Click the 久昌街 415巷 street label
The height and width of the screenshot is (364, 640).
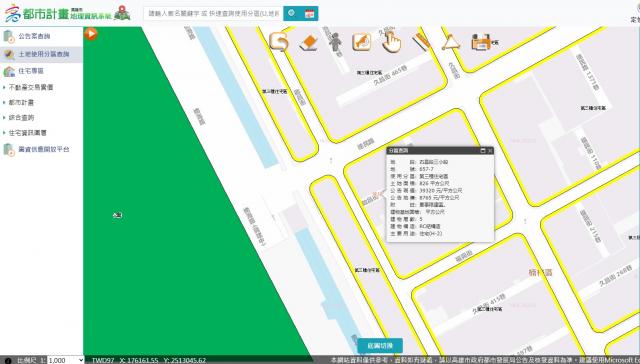[x=489, y=304]
